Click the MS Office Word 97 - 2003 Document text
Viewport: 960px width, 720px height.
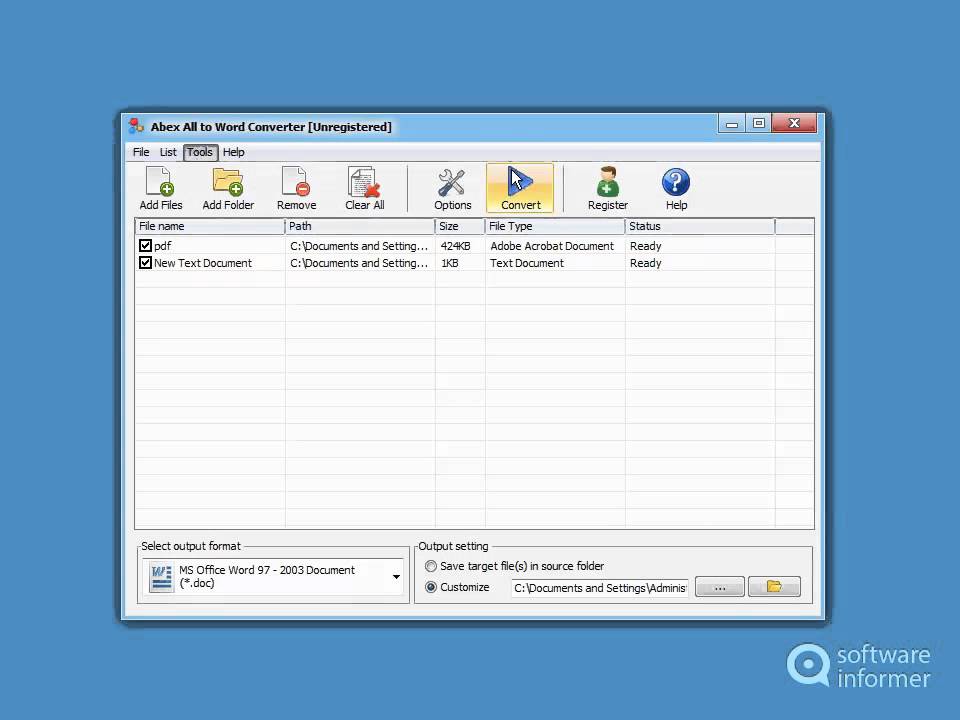click(x=266, y=576)
